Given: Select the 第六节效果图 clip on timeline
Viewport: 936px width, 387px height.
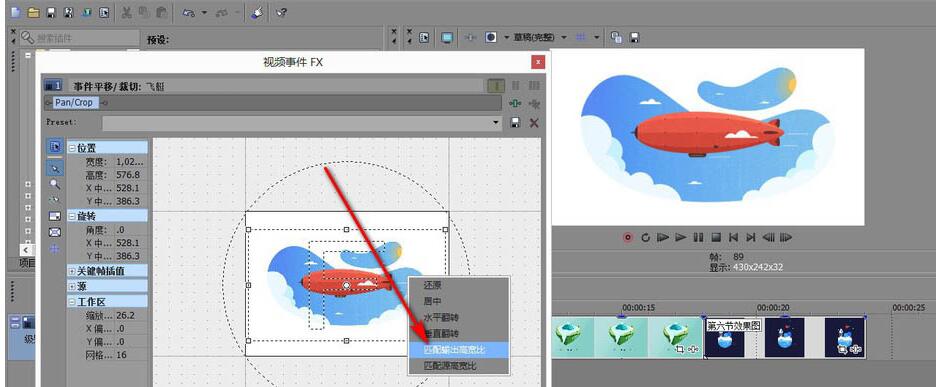Looking at the screenshot, I should click(784, 337).
